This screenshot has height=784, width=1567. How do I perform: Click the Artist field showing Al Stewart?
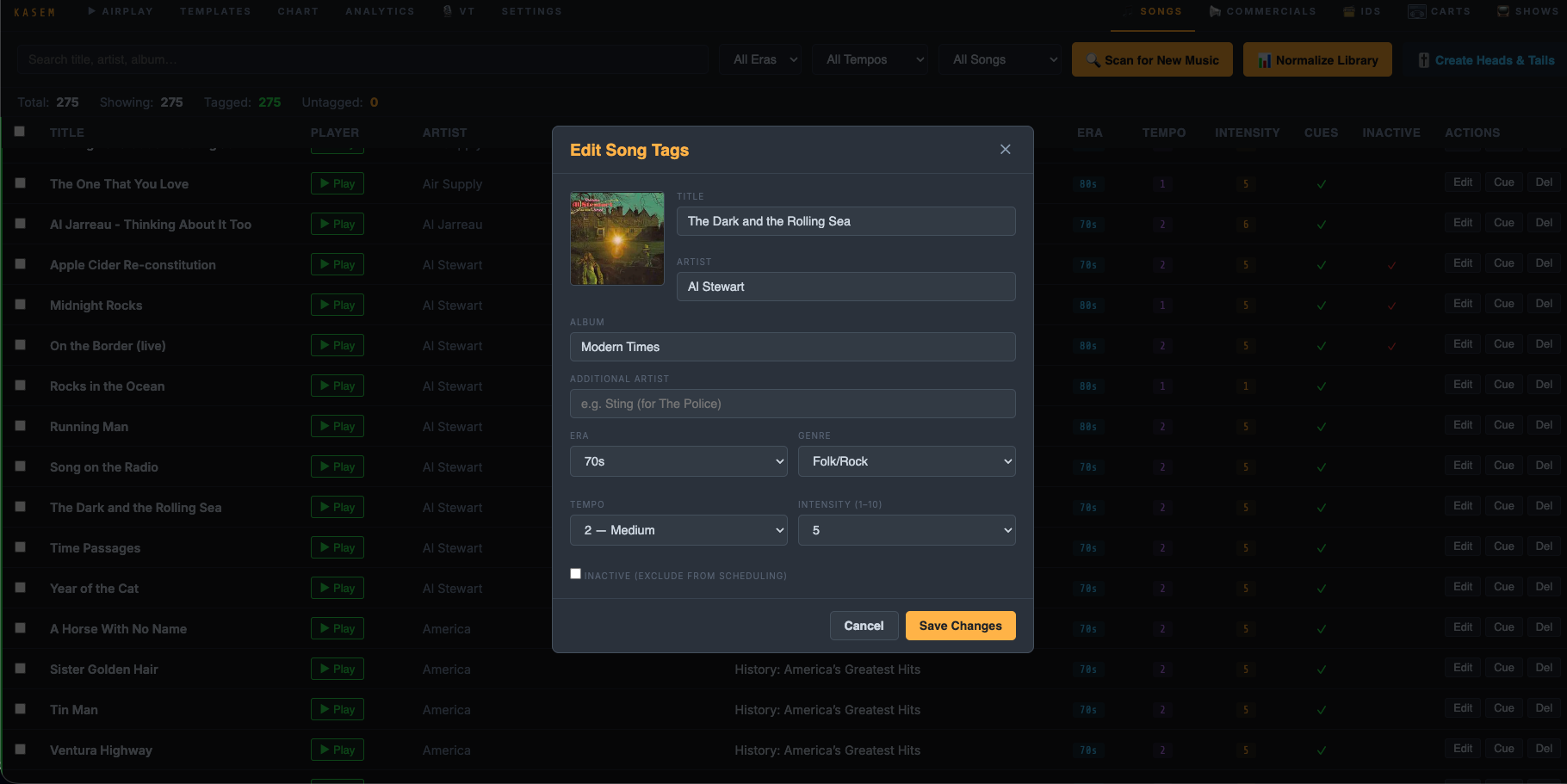tap(845, 287)
